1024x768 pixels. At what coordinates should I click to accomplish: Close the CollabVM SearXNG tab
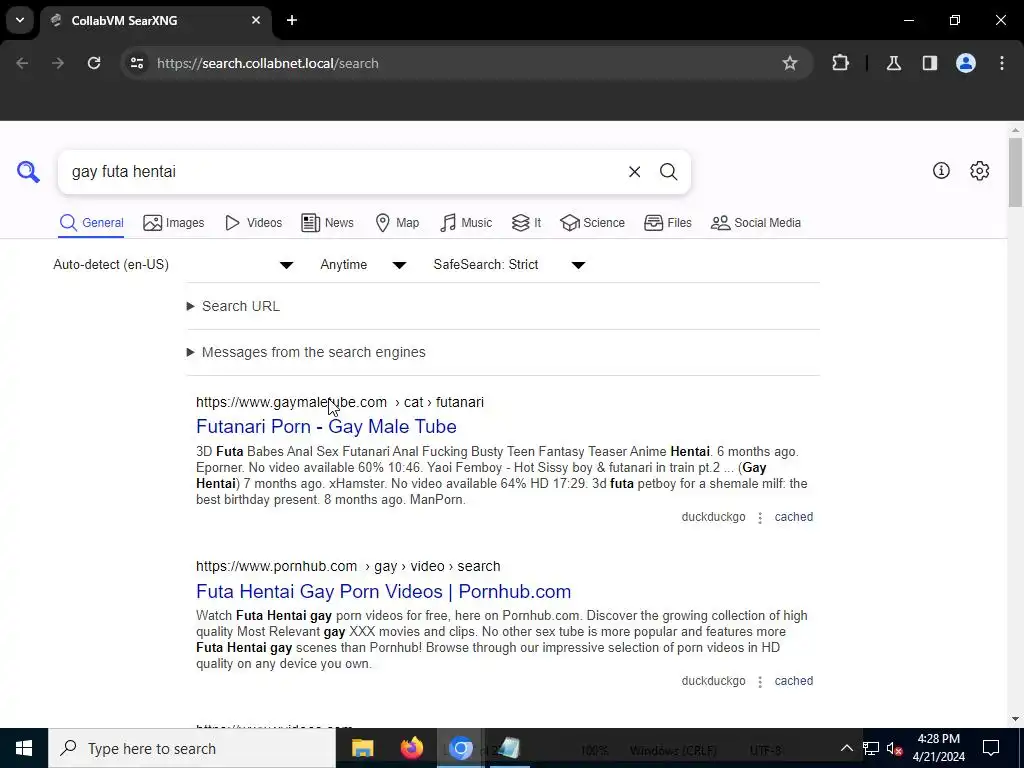tap(256, 20)
